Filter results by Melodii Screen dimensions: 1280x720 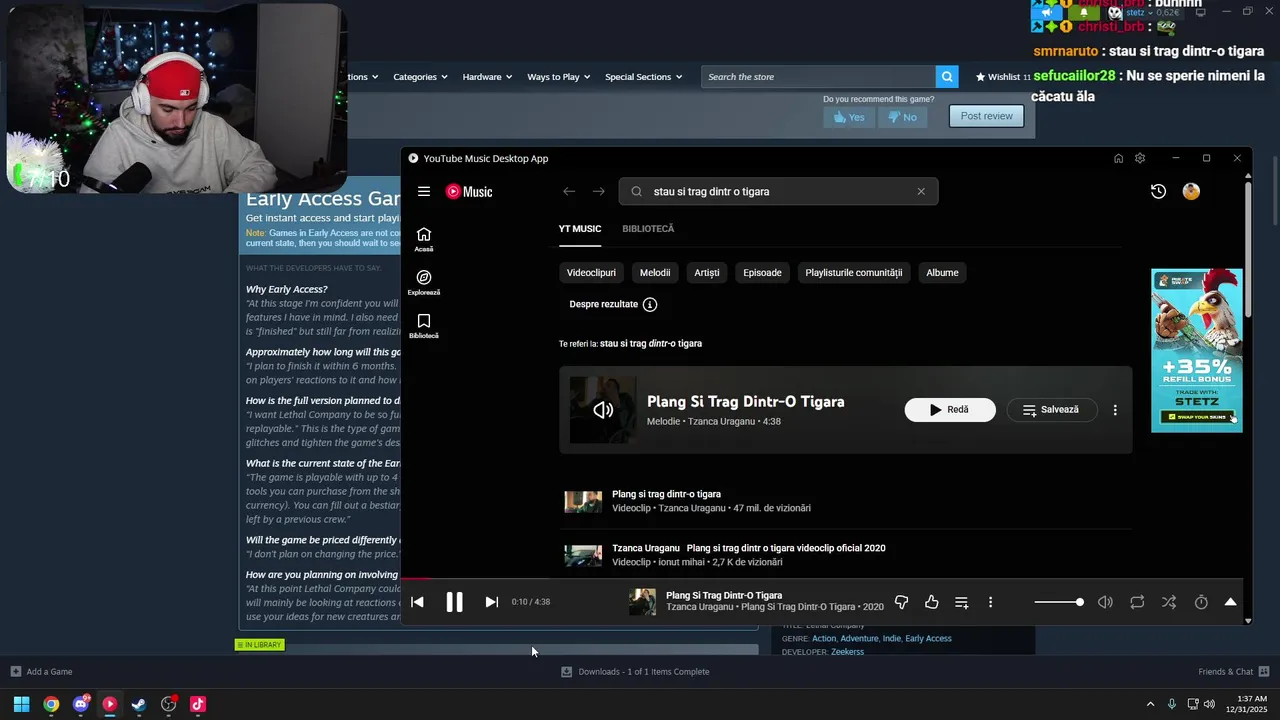[655, 272]
